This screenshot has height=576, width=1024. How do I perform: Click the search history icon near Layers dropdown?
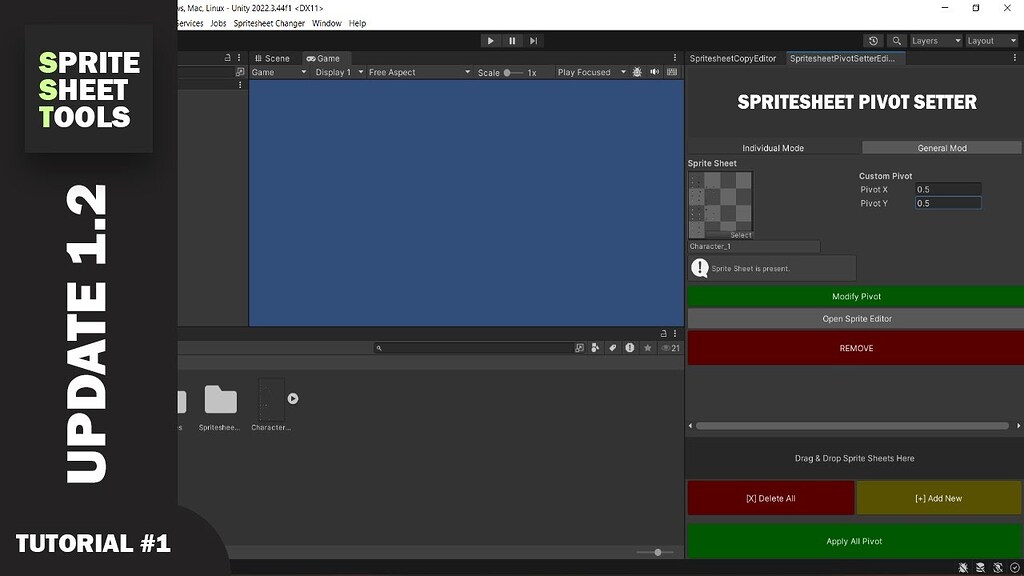tap(873, 41)
